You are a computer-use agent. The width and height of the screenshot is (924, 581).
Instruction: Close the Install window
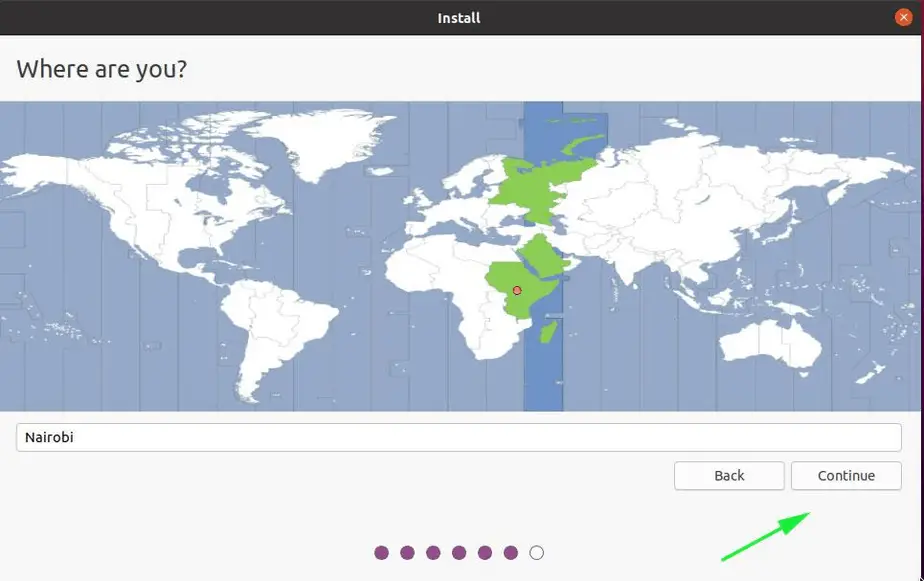coord(903,17)
